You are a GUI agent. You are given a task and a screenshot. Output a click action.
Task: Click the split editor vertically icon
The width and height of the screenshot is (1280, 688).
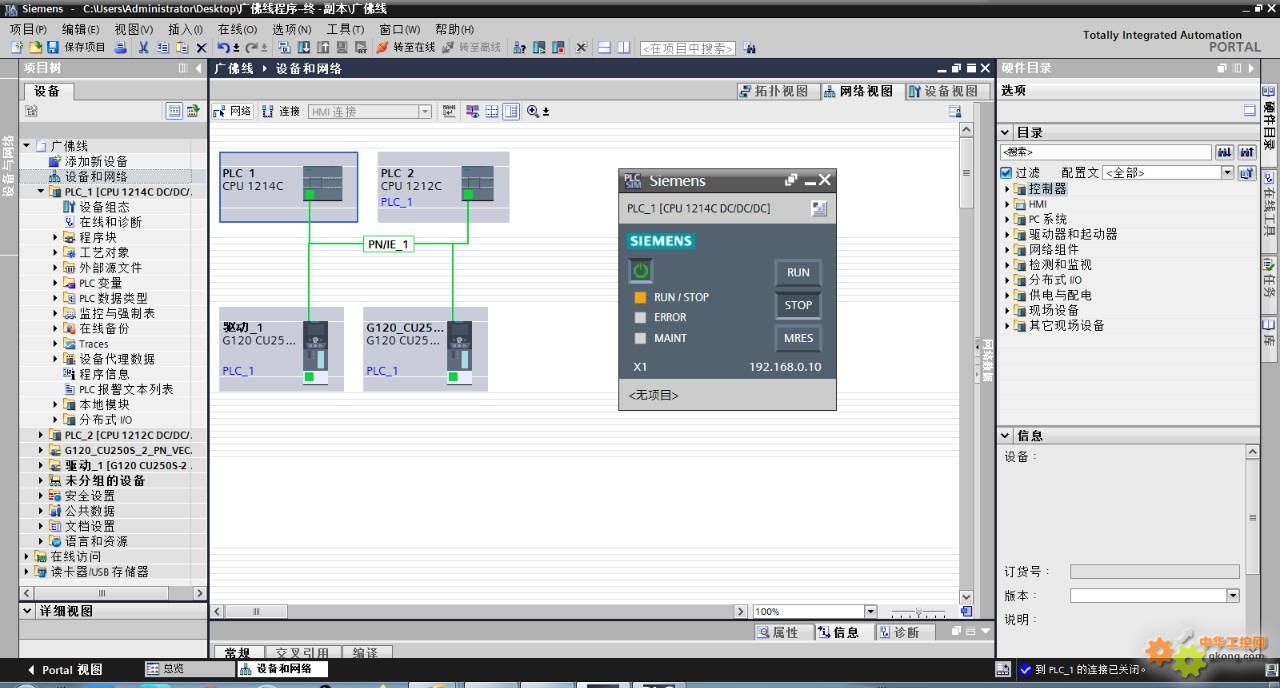(624, 47)
